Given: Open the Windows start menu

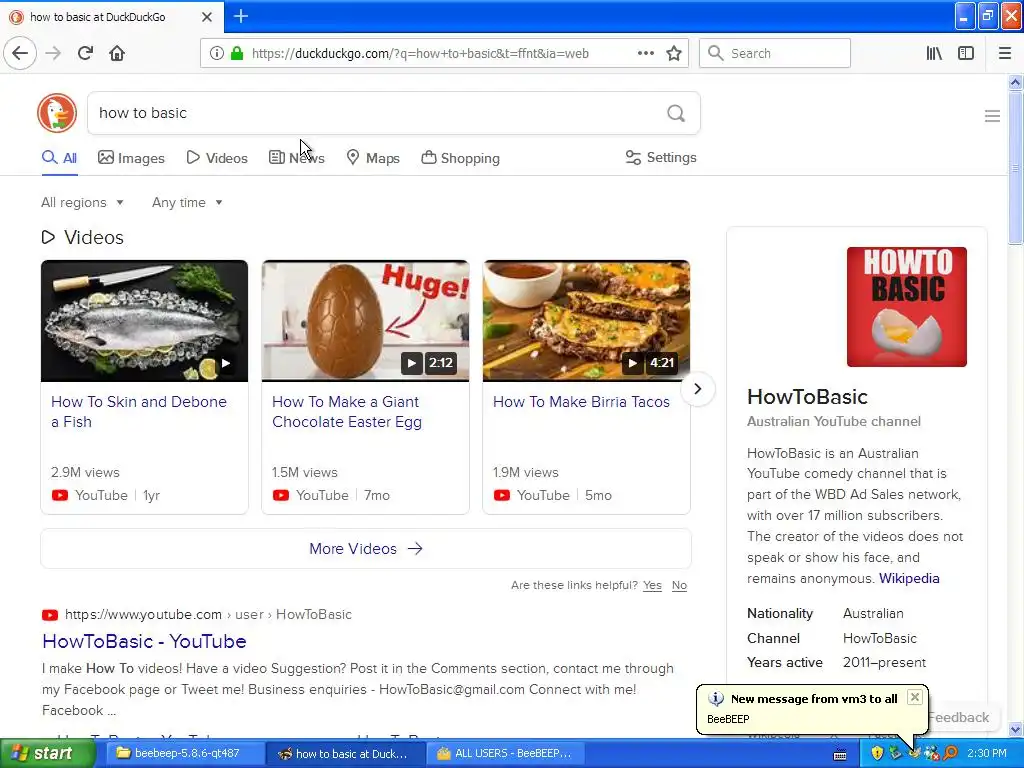Looking at the screenshot, I should [x=47, y=753].
